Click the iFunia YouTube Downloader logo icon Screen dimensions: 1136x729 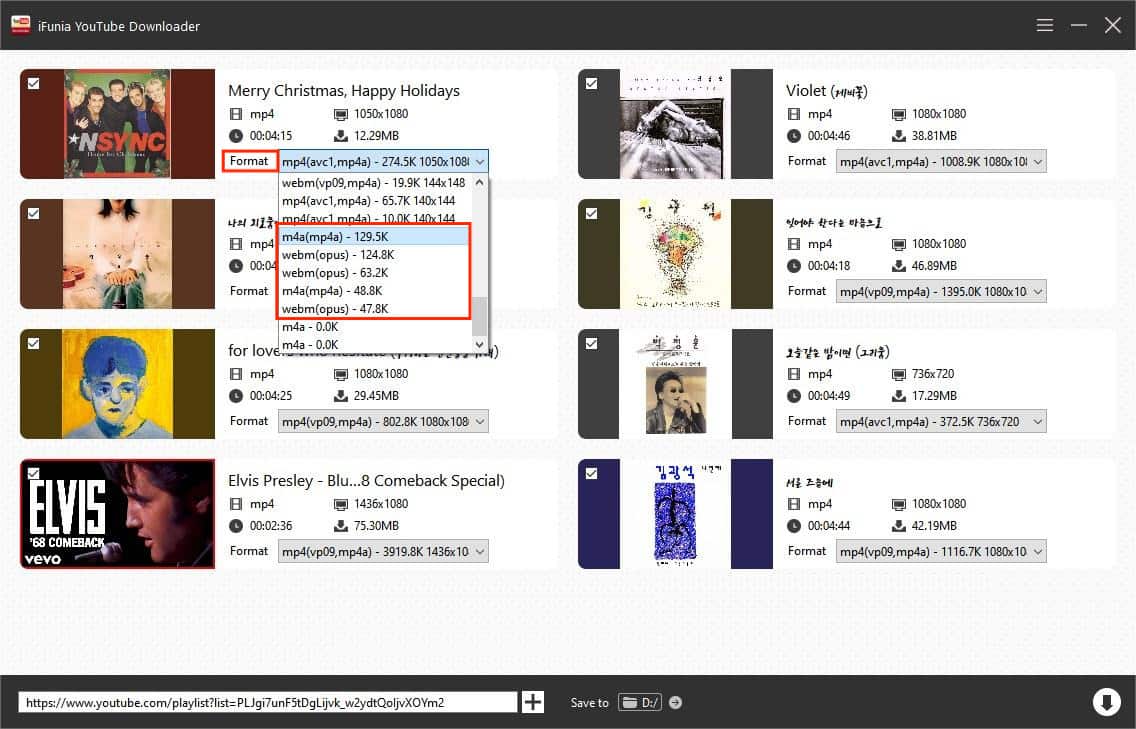pos(19,25)
